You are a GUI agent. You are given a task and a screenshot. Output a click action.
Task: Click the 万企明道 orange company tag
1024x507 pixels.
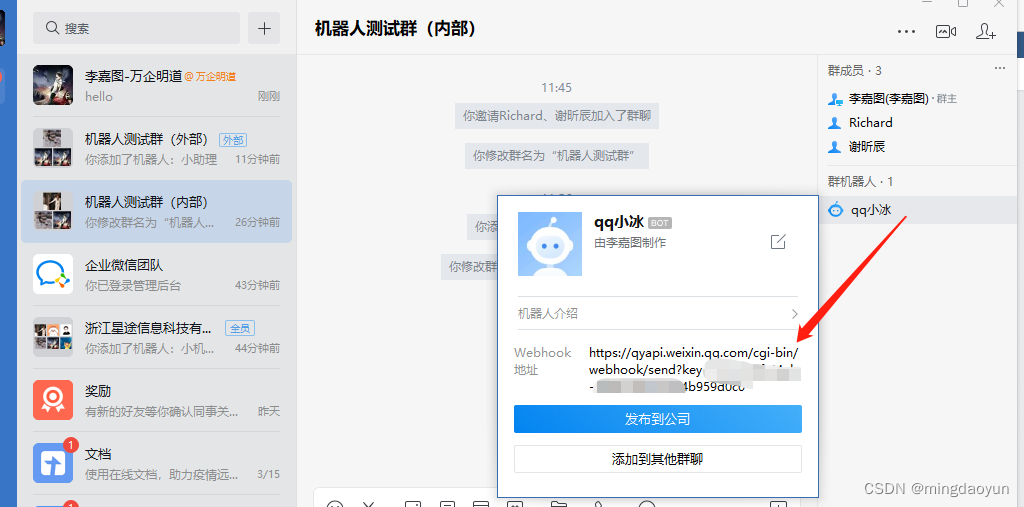pos(210,76)
